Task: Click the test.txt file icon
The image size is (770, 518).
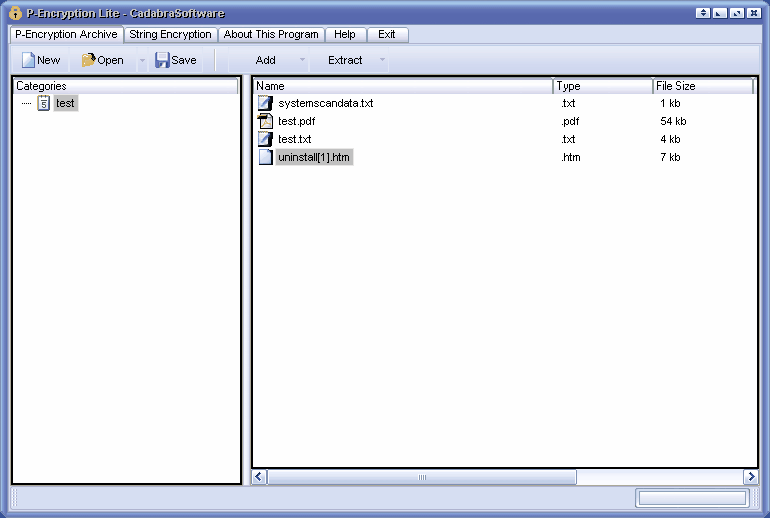Action: click(x=265, y=139)
